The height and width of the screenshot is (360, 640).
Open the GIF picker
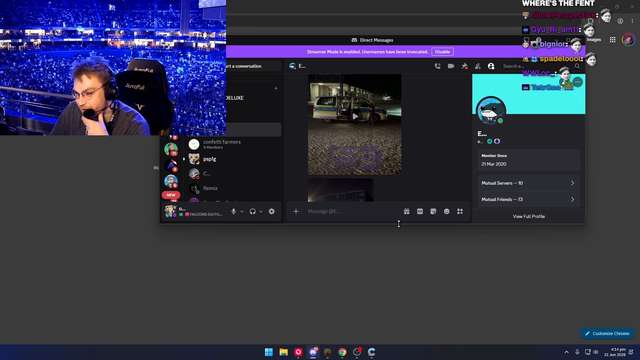pos(420,211)
